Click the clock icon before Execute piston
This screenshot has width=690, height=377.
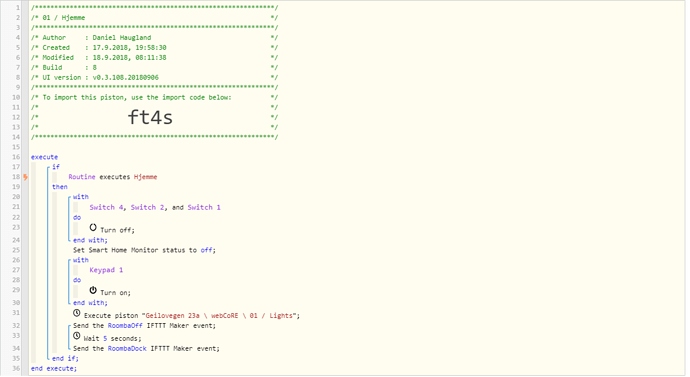point(77,313)
